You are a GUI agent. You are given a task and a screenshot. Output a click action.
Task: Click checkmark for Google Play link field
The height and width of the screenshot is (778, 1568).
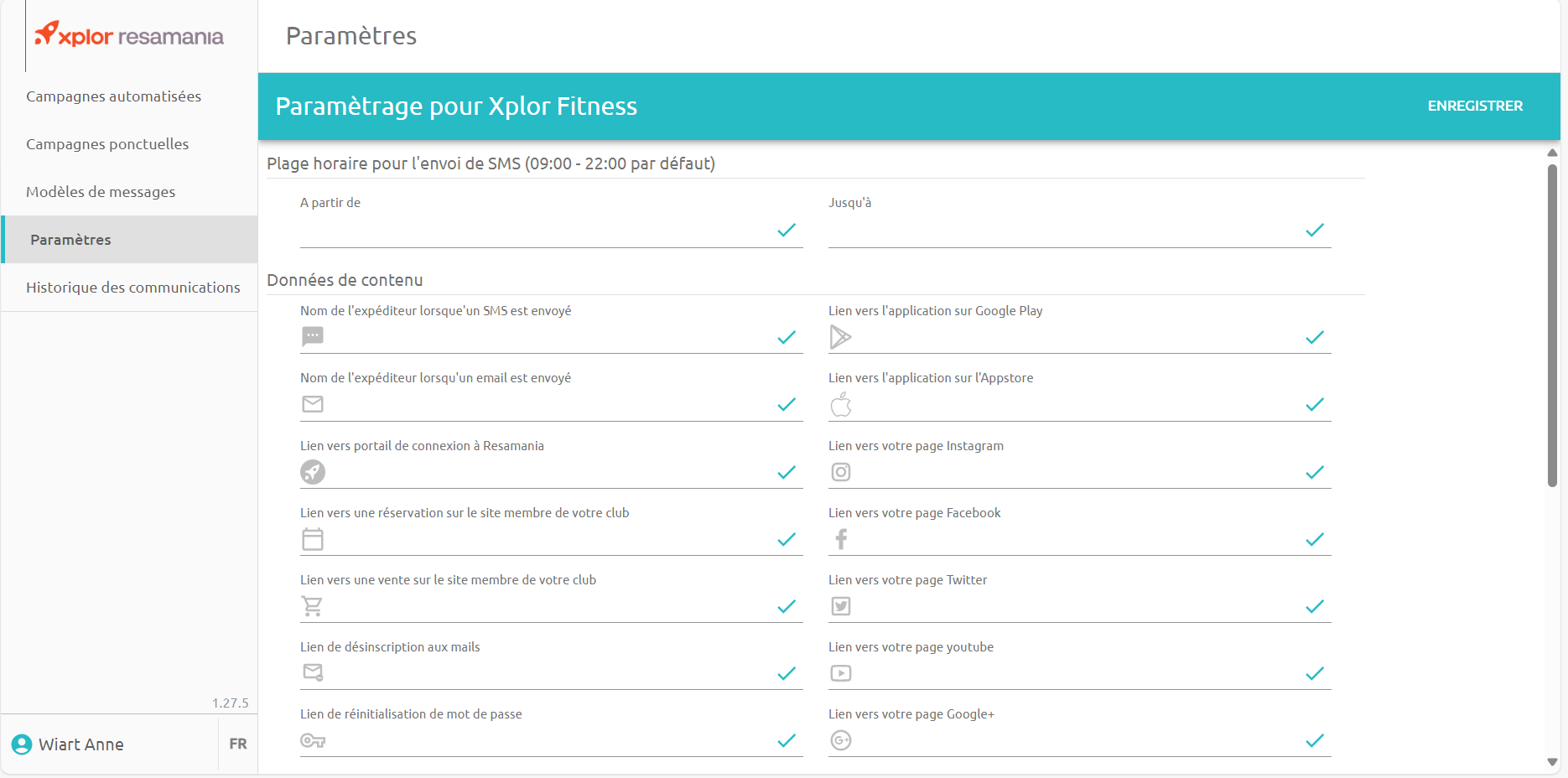(1315, 338)
